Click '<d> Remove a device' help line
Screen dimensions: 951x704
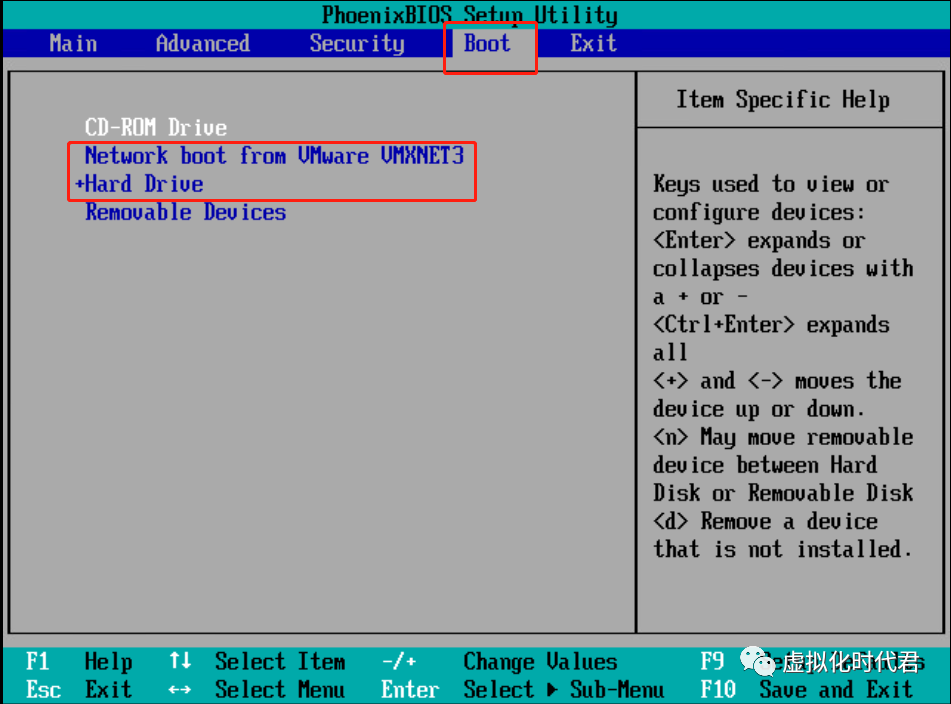[x=765, y=521]
